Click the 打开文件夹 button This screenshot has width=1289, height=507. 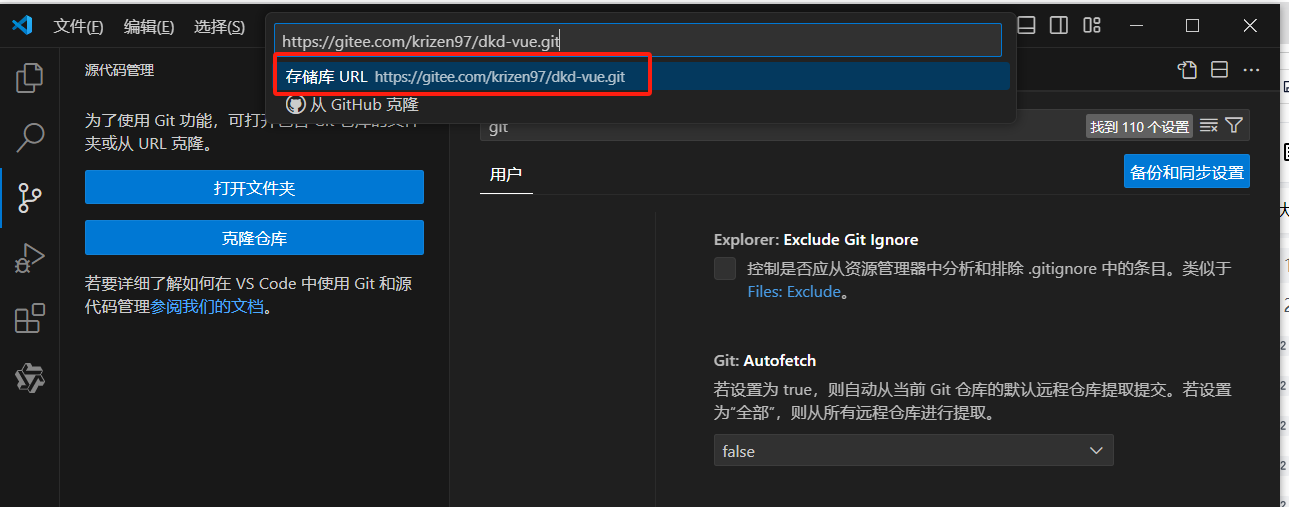(254, 187)
